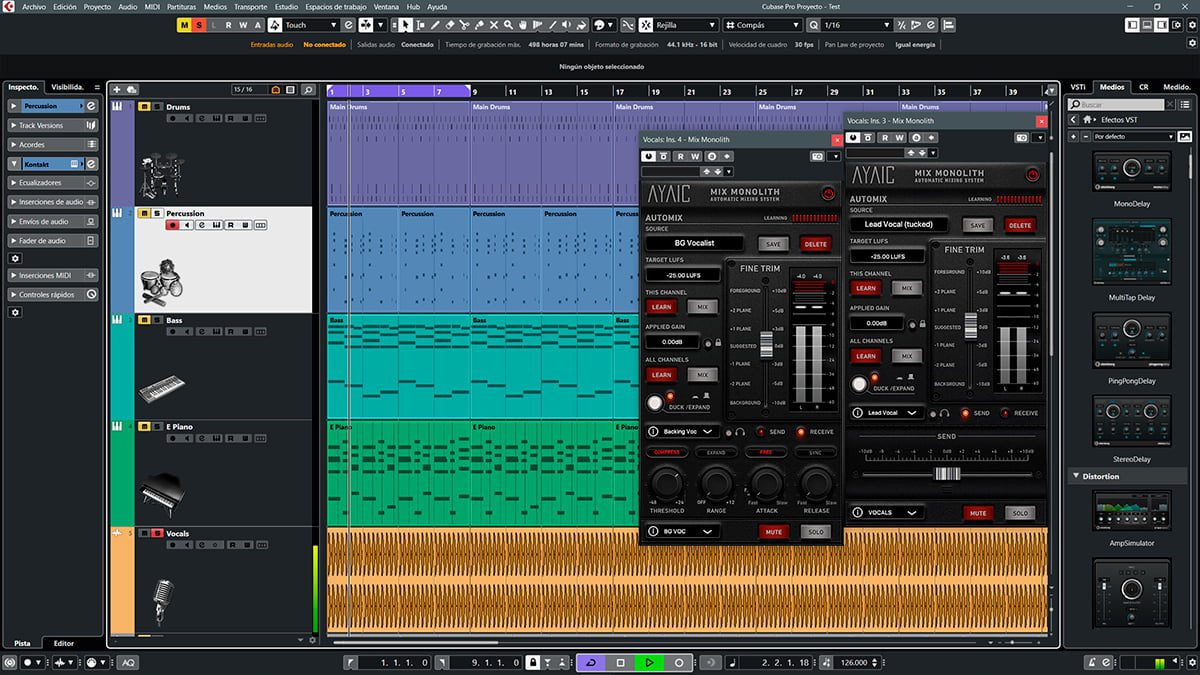This screenshot has height=675, width=1200.
Task: Toggle the global Mute M button in toolbar
Action: click(185, 24)
